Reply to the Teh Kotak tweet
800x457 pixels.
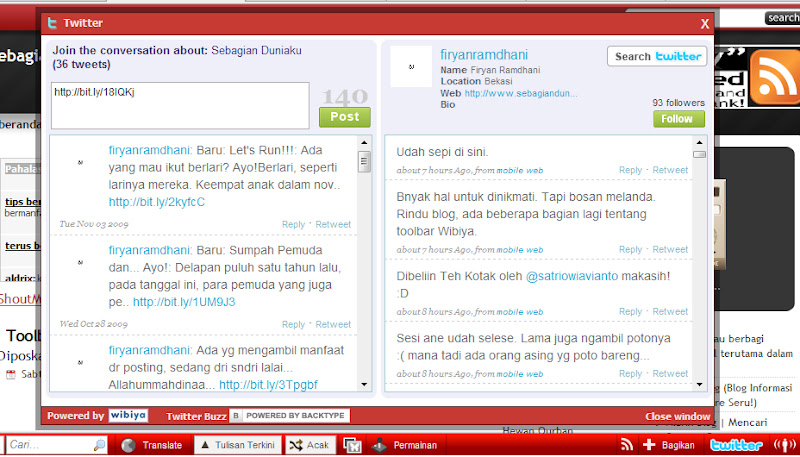(631, 312)
